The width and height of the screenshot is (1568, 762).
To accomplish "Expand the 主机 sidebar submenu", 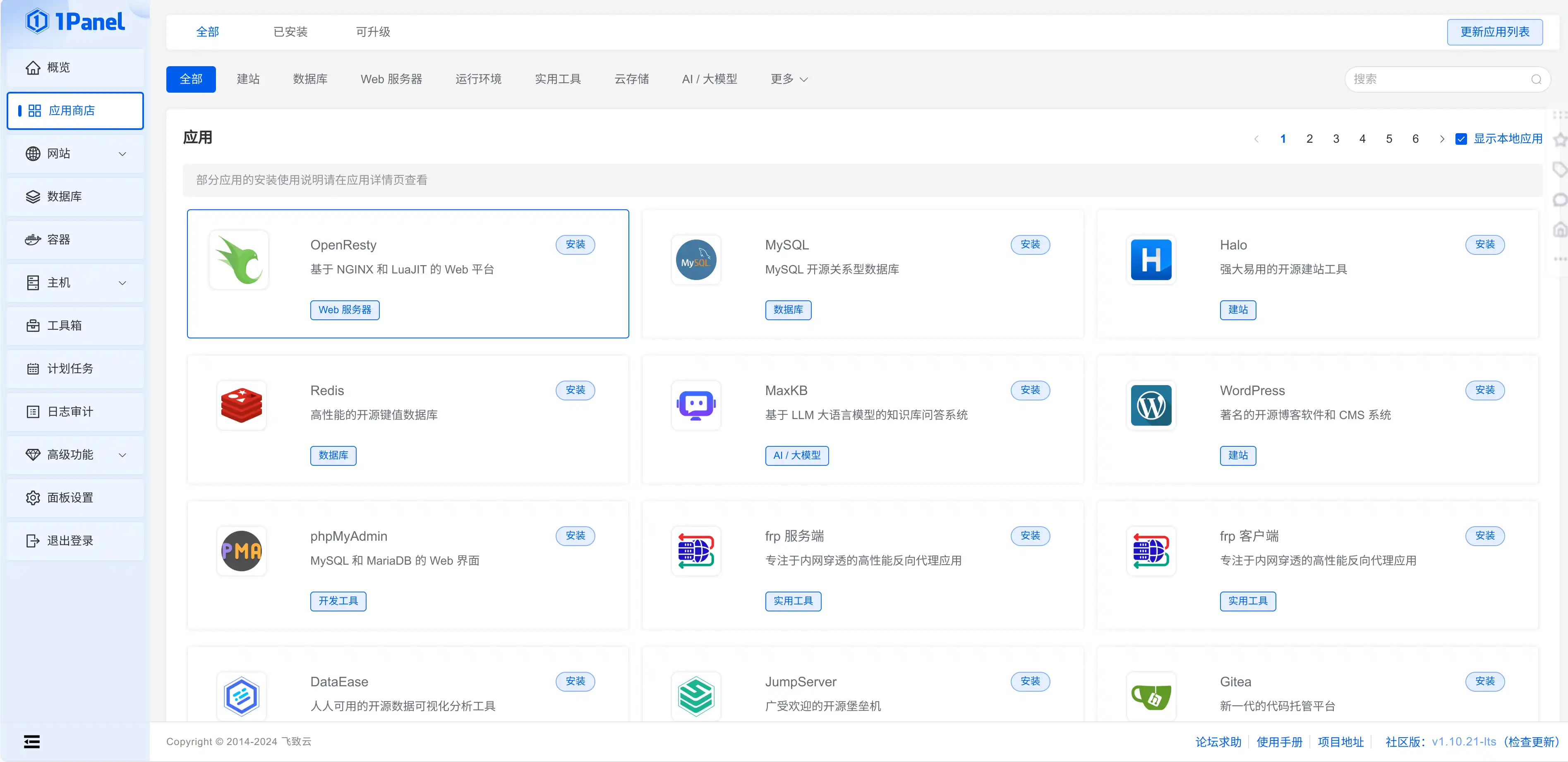I will [x=75, y=283].
